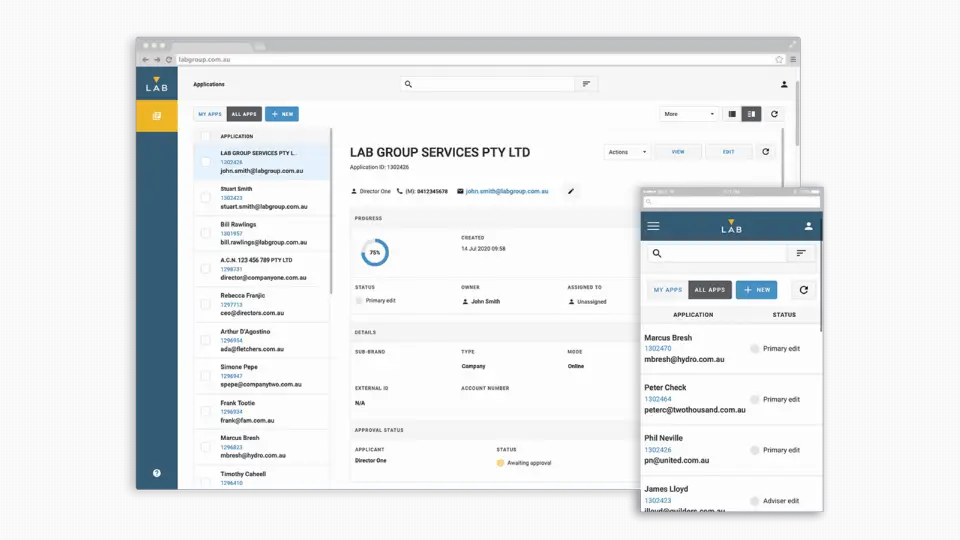Open the Applications sidebar icon
Screen dimensions: 960x540
click(x=157, y=116)
